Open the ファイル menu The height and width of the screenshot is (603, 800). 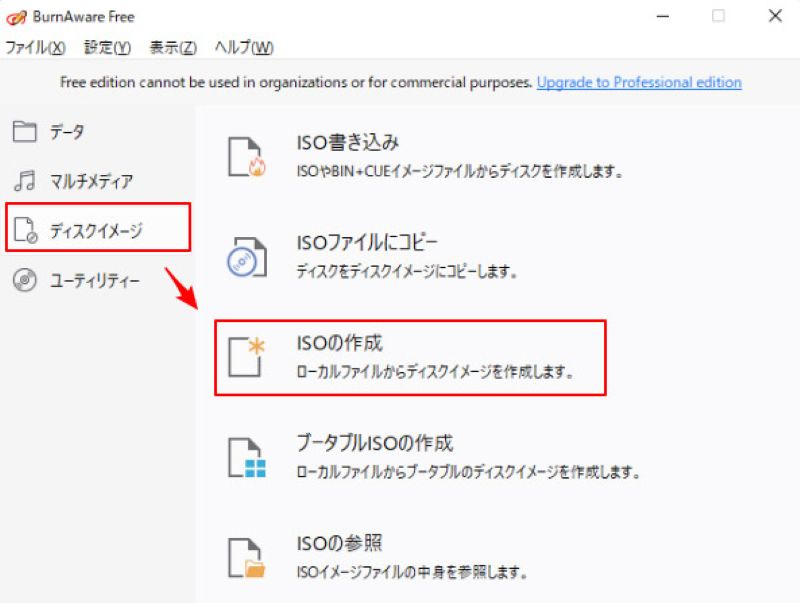coord(34,47)
